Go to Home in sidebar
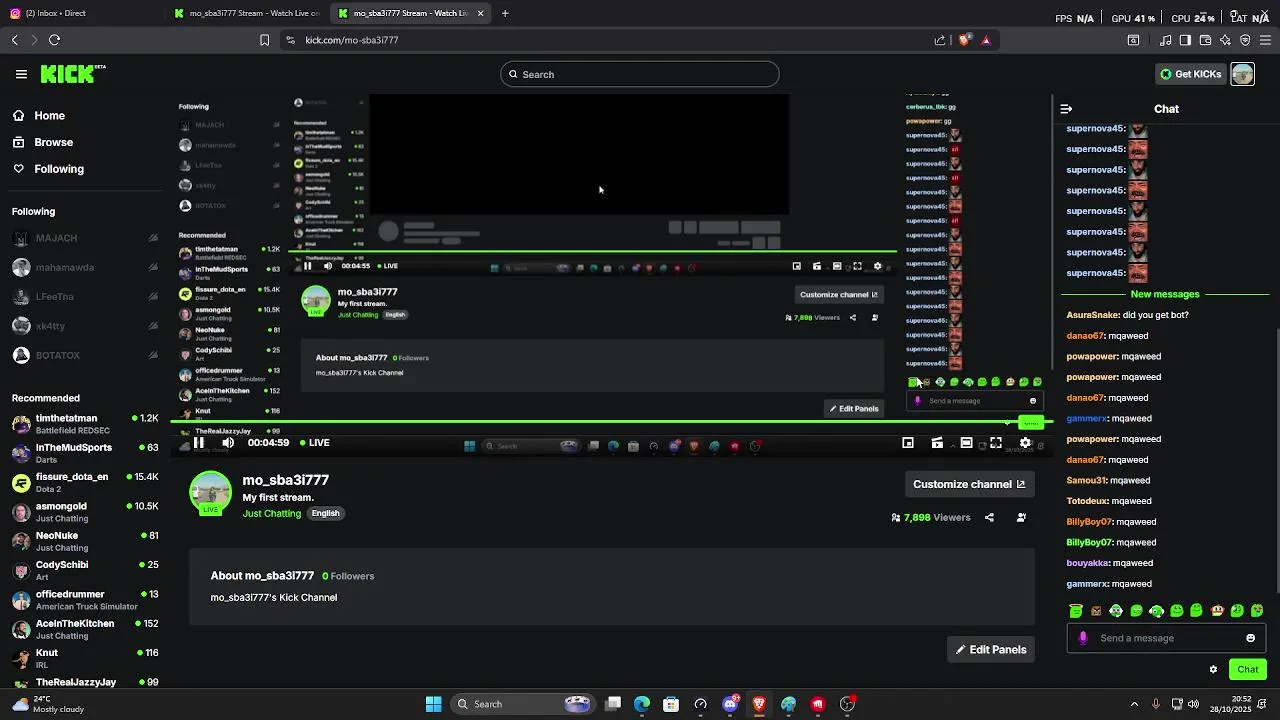Viewport: 1280px width, 720px height. (49, 116)
